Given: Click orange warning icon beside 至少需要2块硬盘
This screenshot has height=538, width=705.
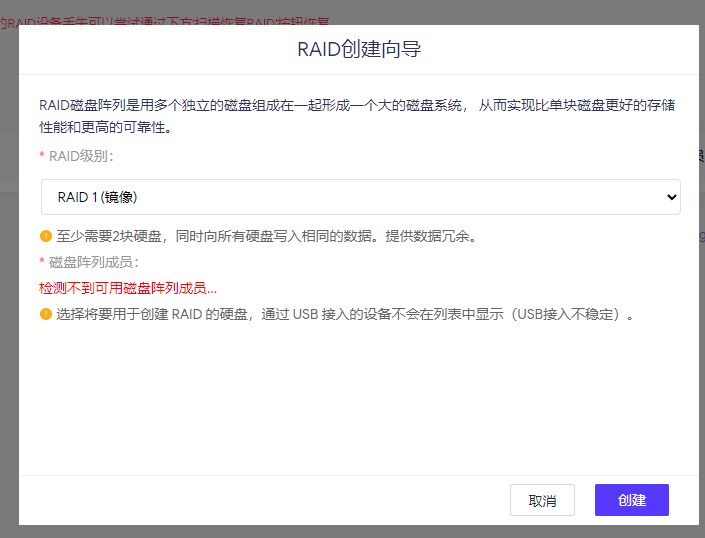Looking at the screenshot, I should (45, 237).
